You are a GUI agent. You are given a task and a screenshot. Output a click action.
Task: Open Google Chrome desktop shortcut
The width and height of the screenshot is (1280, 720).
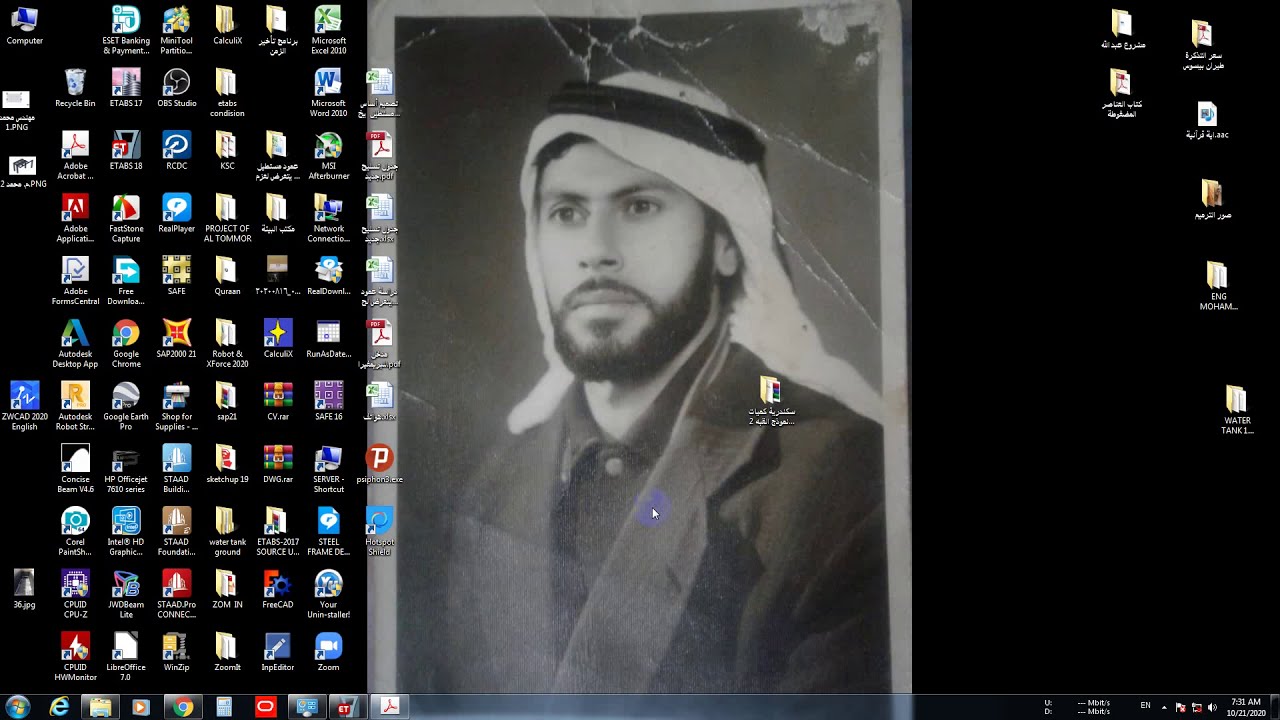click(126, 344)
